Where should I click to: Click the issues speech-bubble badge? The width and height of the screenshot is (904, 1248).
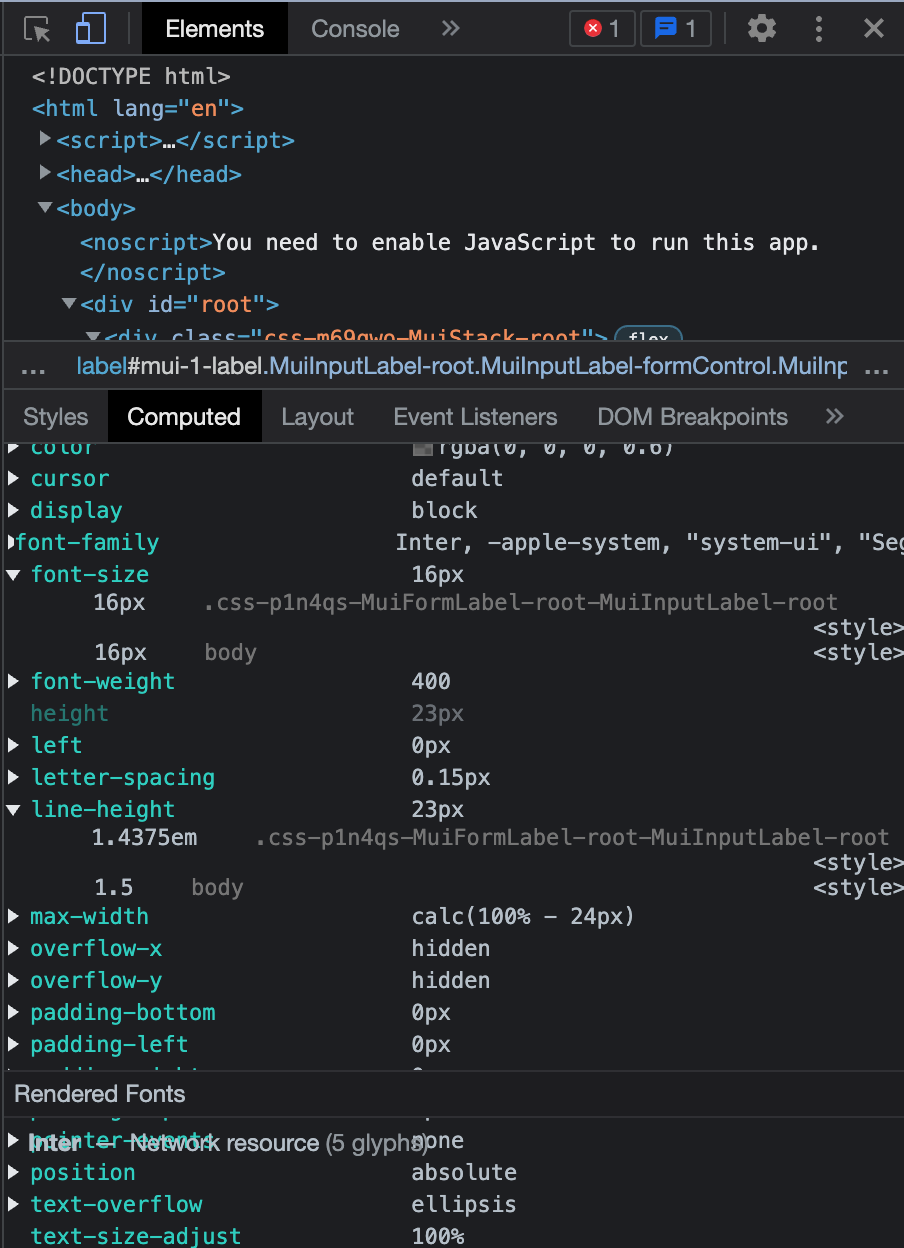pyautogui.click(x=675, y=28)
